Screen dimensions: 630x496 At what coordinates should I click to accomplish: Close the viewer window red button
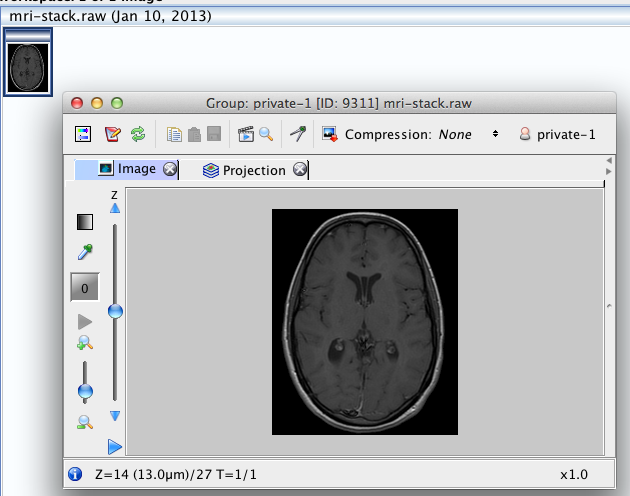coord(77,103)
